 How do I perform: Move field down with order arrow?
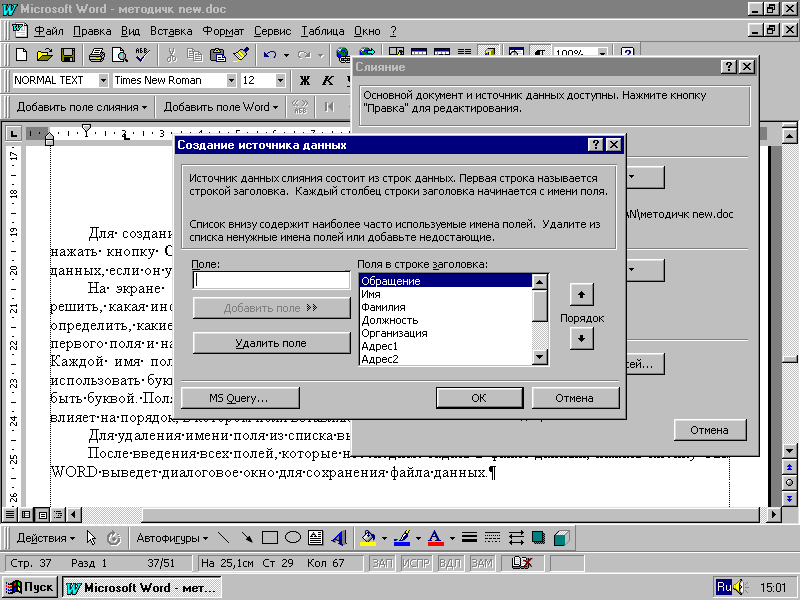point(581,338)
